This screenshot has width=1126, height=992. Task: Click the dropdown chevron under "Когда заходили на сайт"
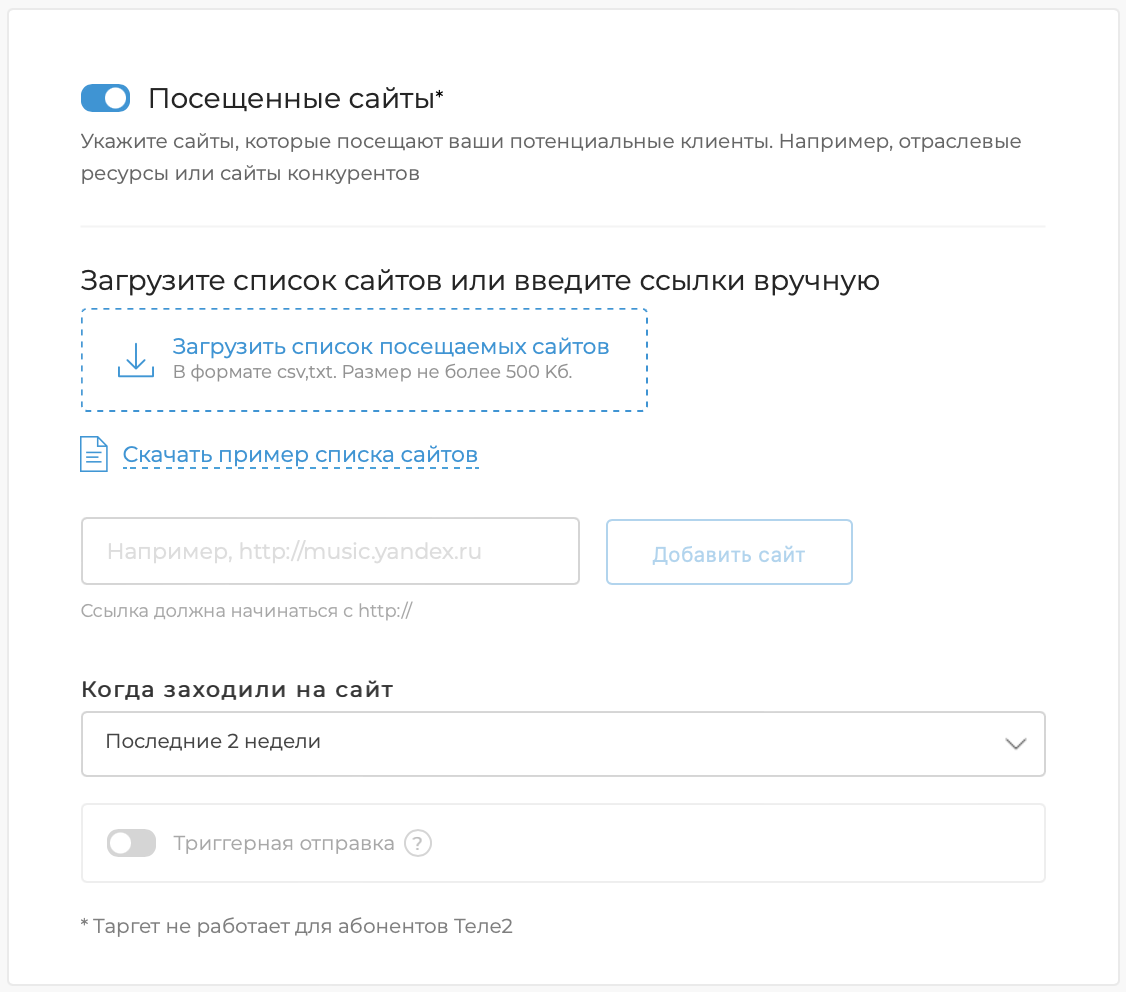(x=1015, y=743)
